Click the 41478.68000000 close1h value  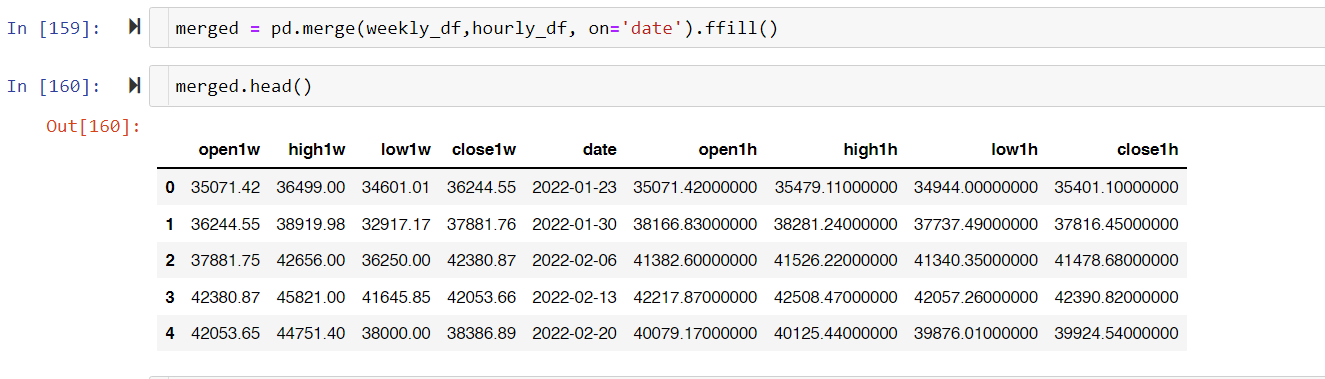1116,260
